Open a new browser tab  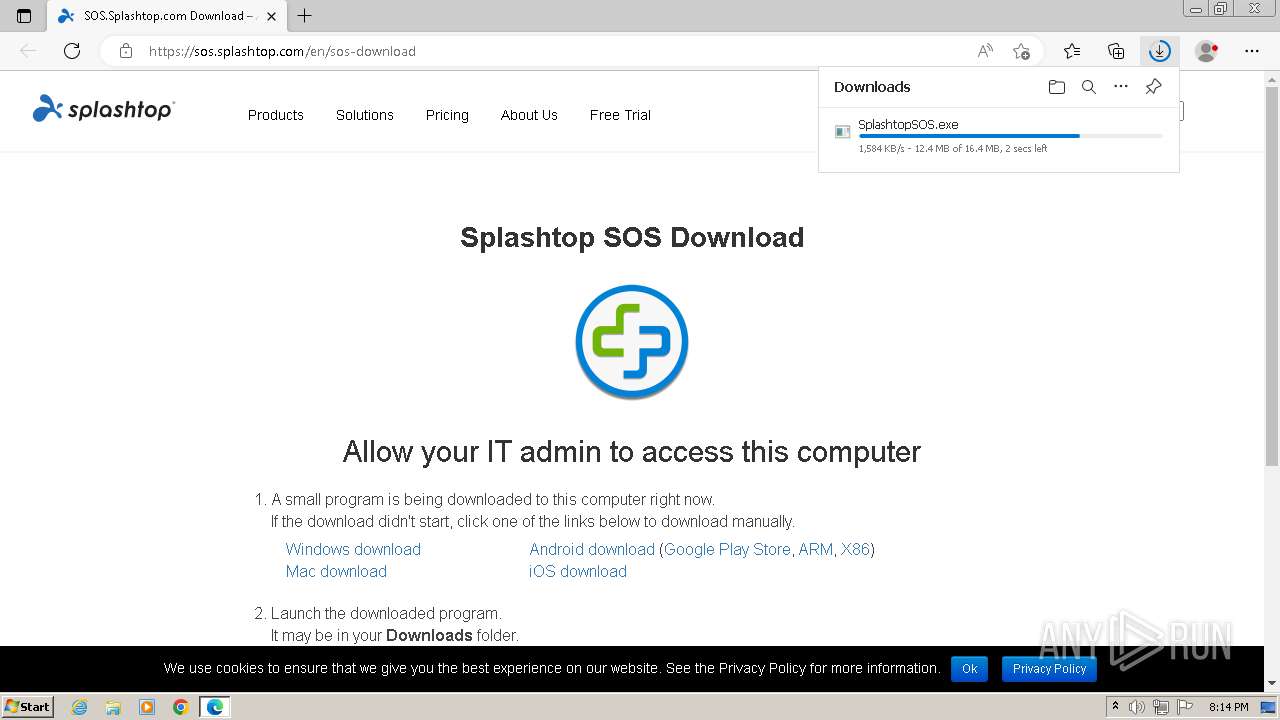click(x=305, y=16)
